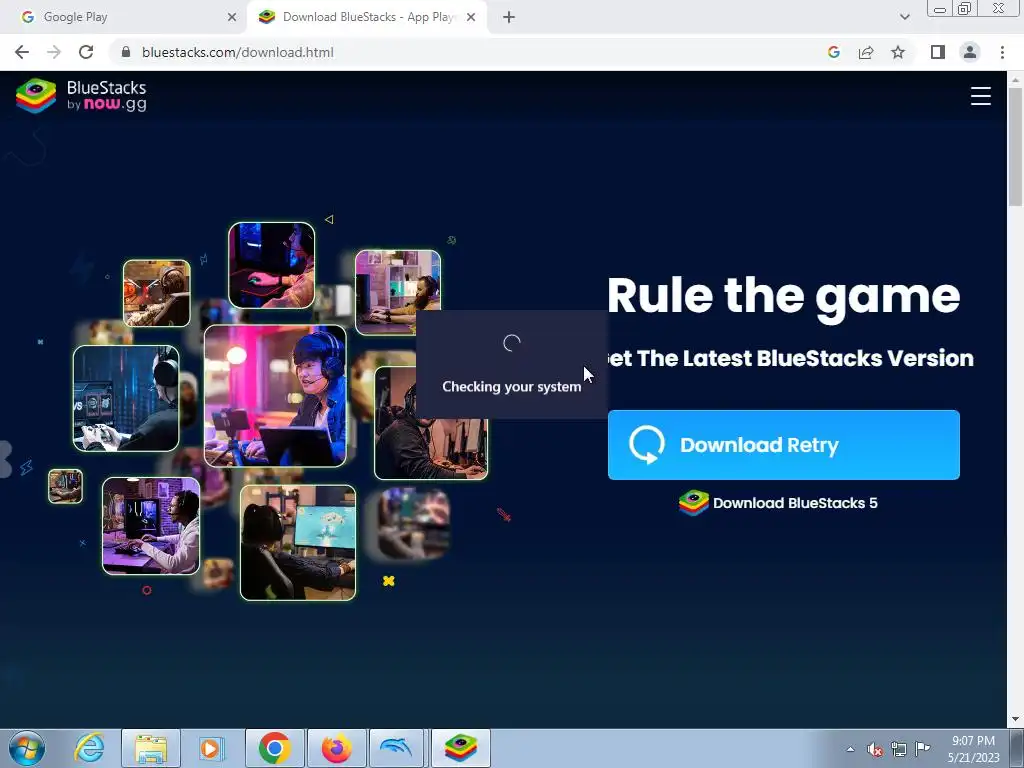The width and height of the screenshot is (1024, 768).
Task: Show hidden system tray icons
Action: [x=850, y=749]
